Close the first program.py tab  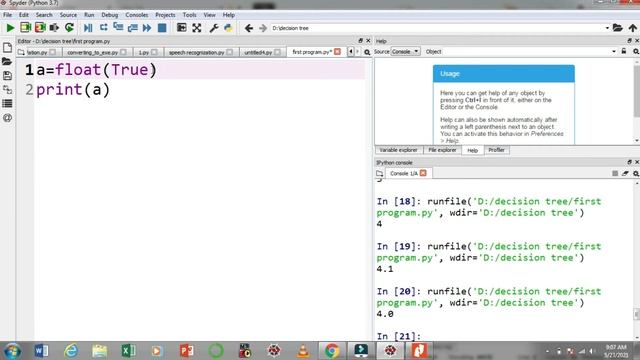(337, 52)
